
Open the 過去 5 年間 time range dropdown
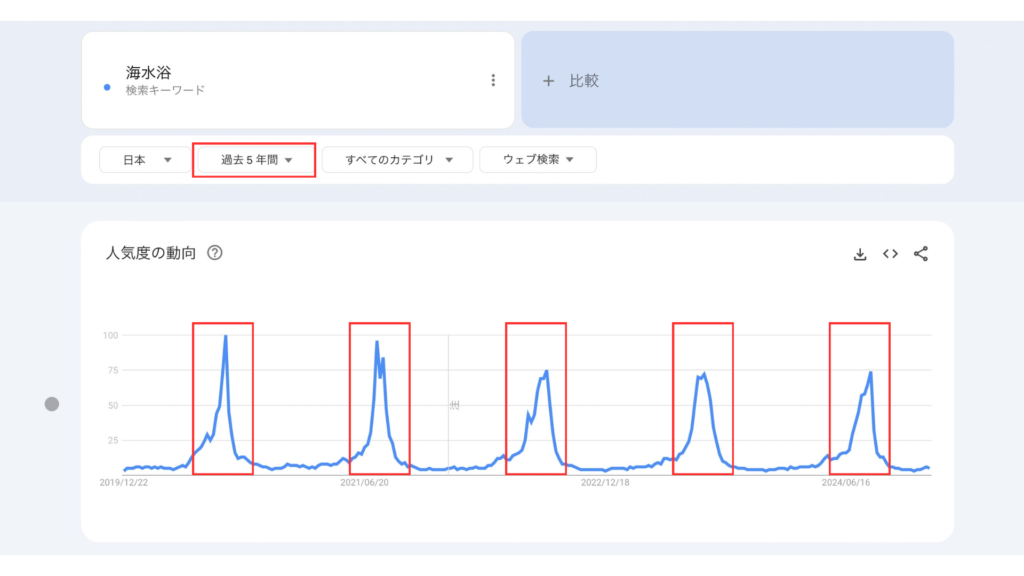coord(256,160)
